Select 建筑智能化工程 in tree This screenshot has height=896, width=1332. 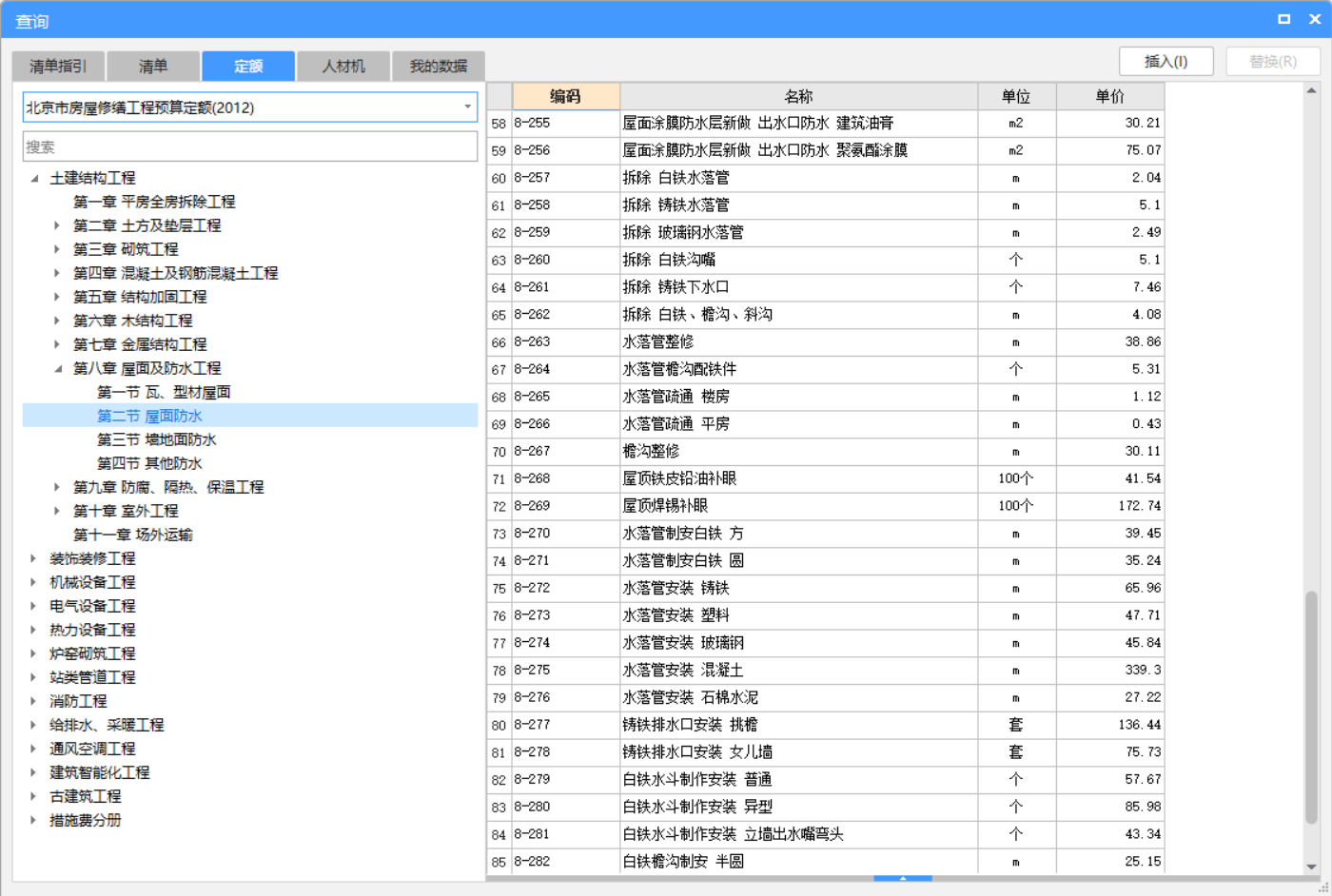pyautogui.click(x=100, y=772)
